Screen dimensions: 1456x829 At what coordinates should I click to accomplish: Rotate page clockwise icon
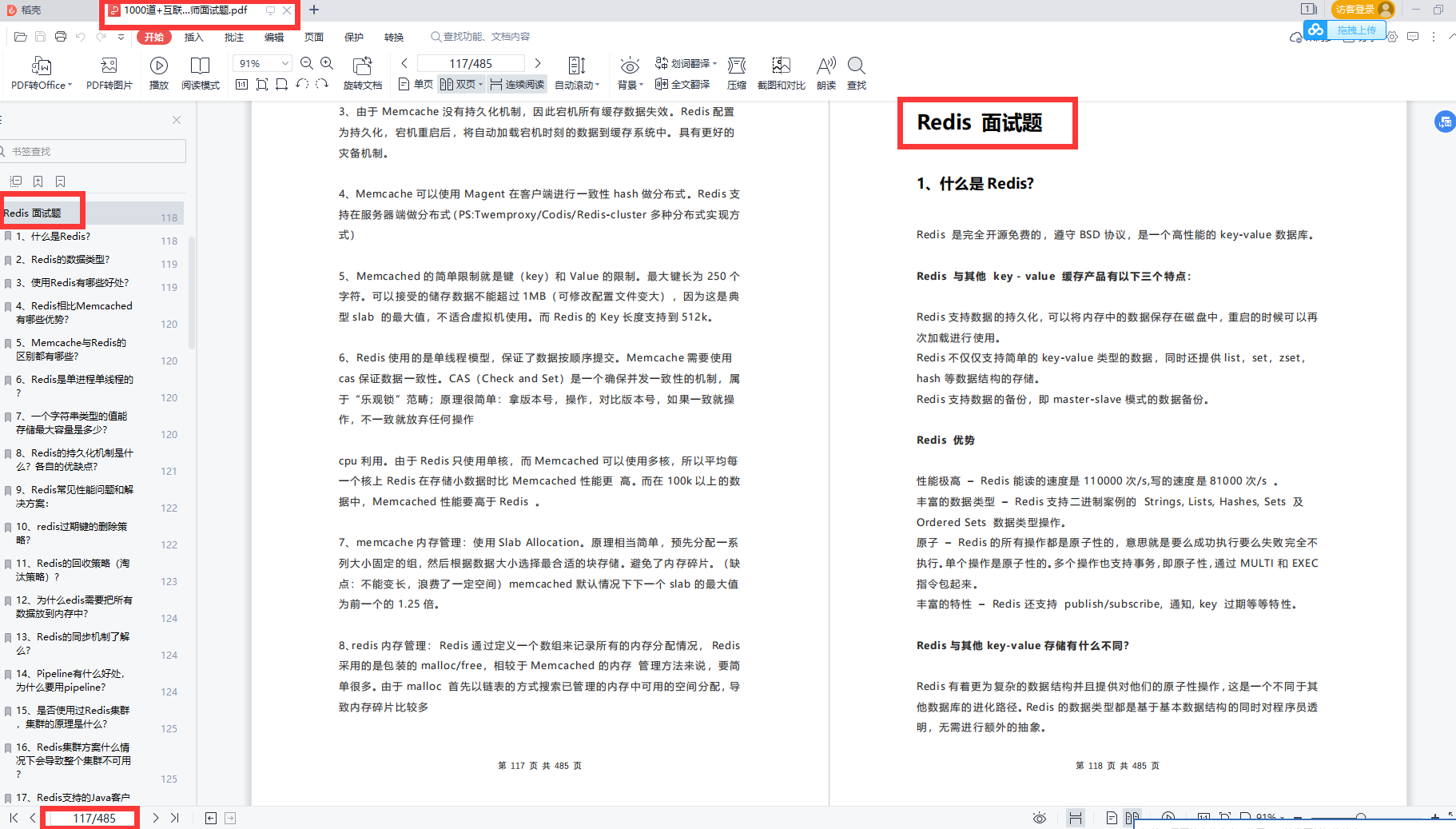click(322, 84)
